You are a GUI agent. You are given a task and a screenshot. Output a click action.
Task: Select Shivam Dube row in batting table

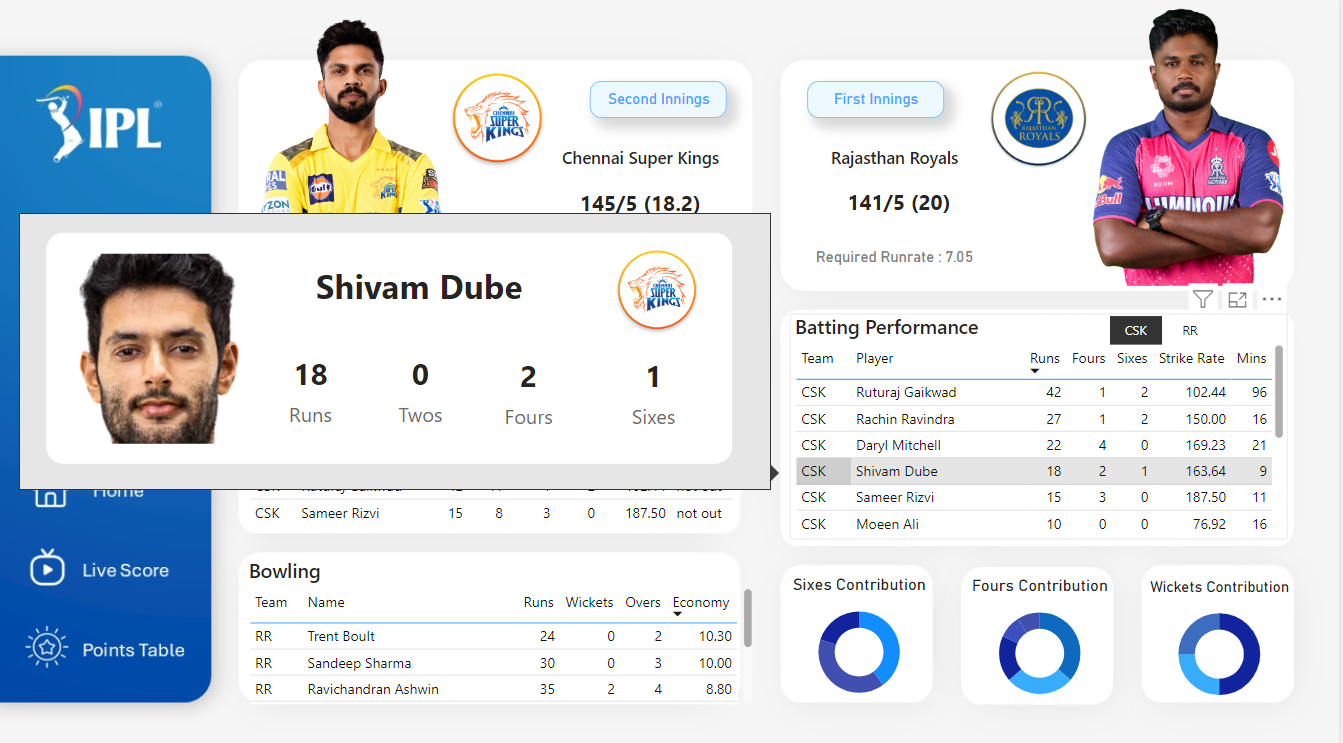pos(1034,471)
